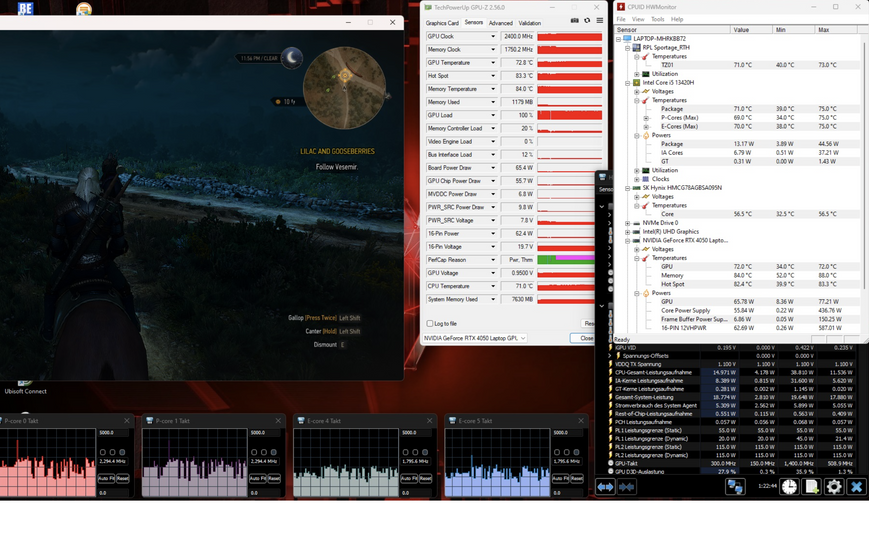The height and width of the screenshot is (534, 869).
Task: Click HWiNFO logging sheet plus icon
Action: pos(811,487)
